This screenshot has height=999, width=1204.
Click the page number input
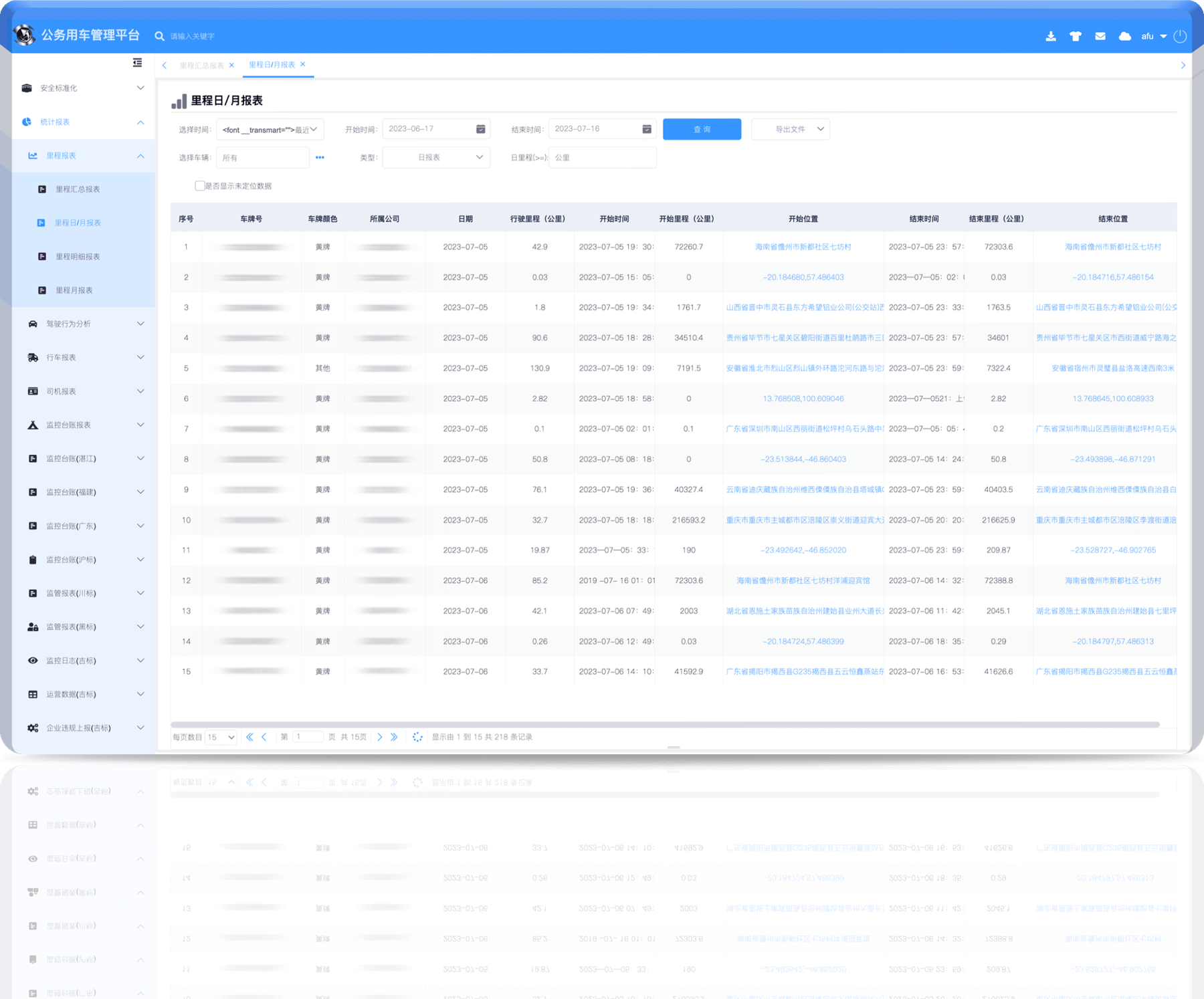click(308, 737)
